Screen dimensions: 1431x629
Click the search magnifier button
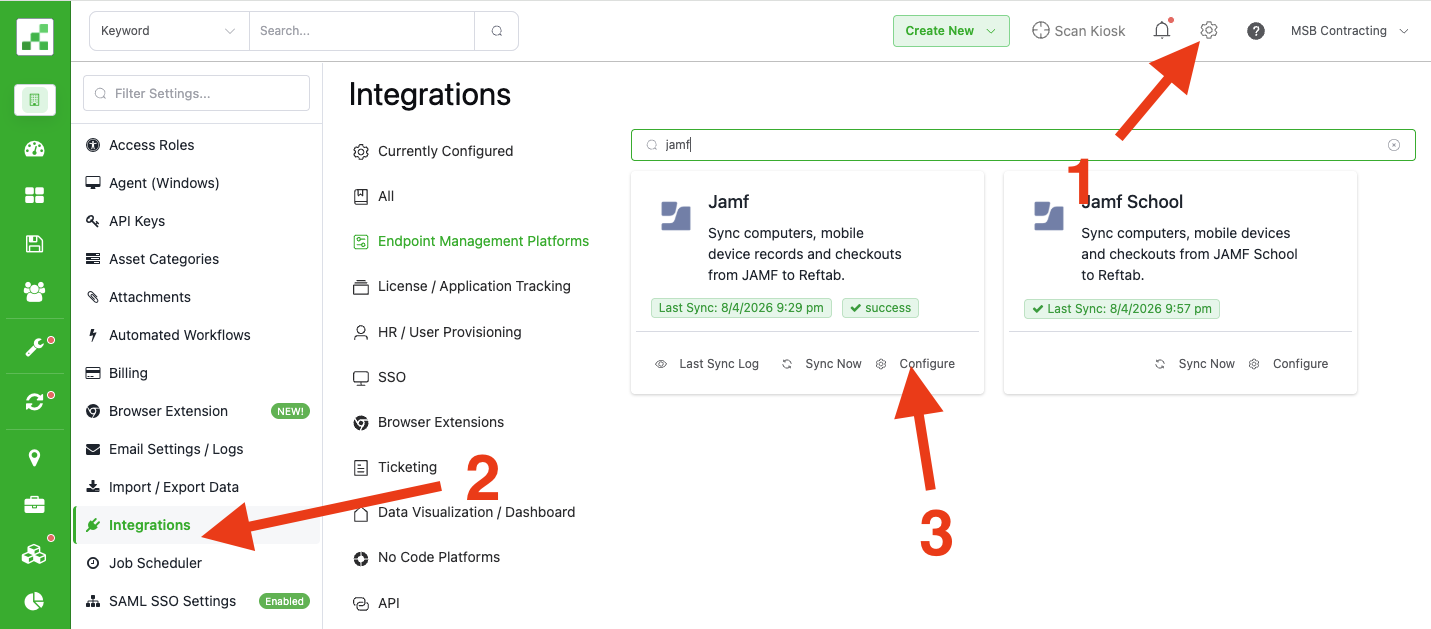tap(497, 31)
